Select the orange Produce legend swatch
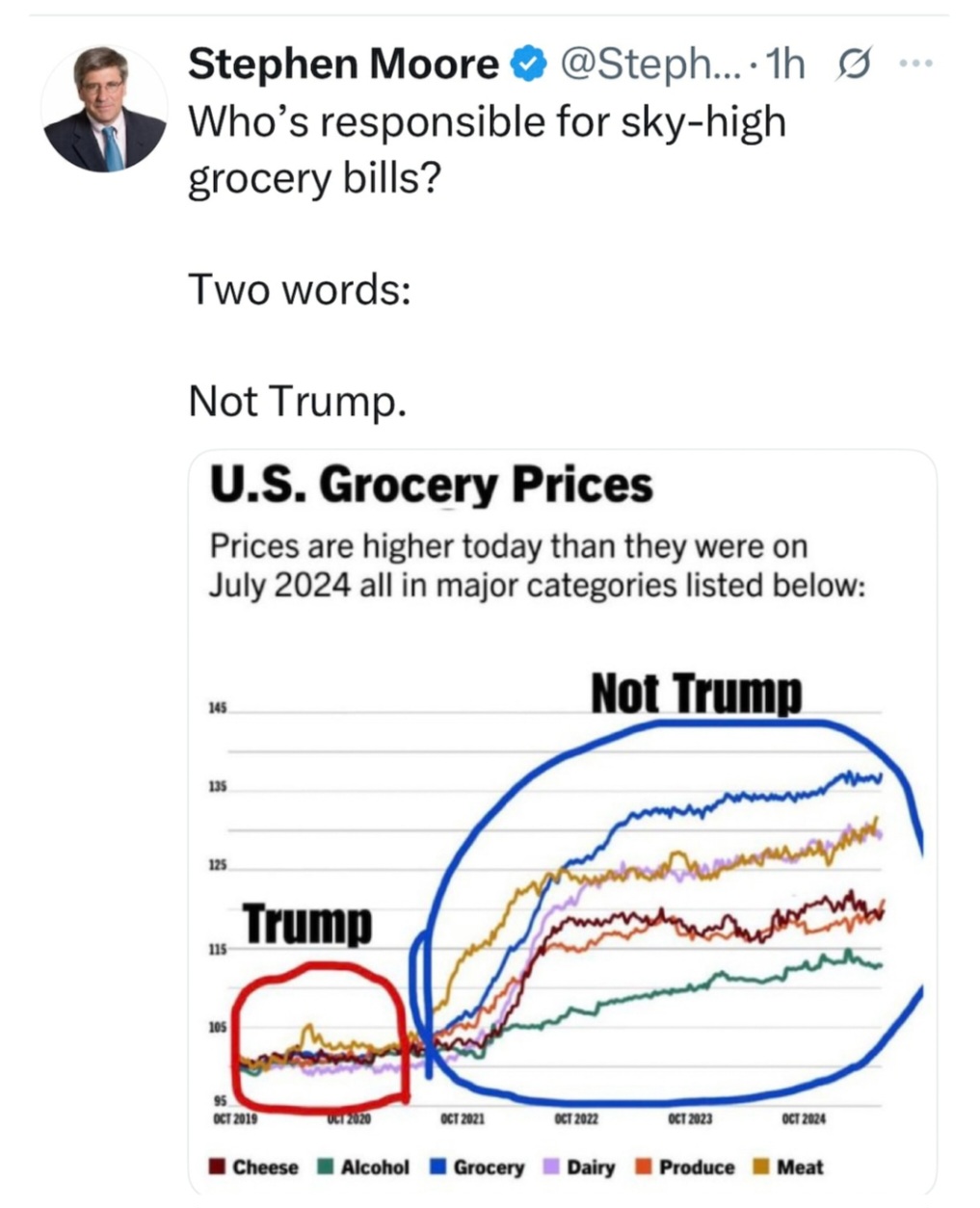Screen dimensions: 980x1208 pyautogui.click(x=644, y=1168)
